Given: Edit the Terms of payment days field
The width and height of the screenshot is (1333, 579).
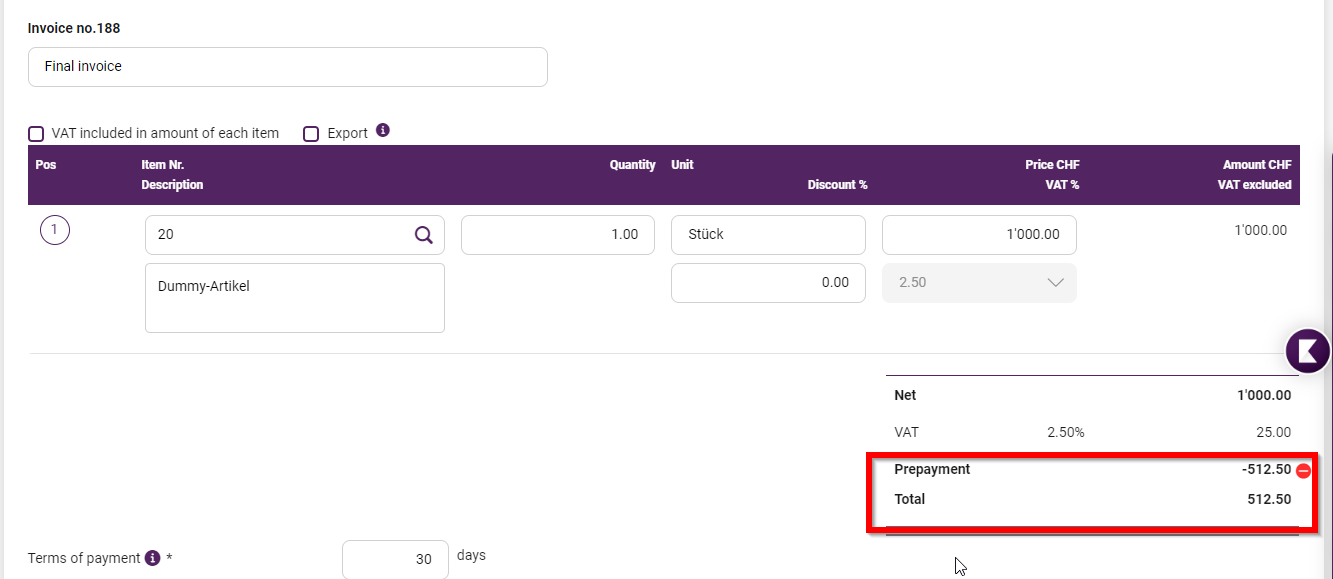Looking at the screenshot, I should click(x=395, y=559).
